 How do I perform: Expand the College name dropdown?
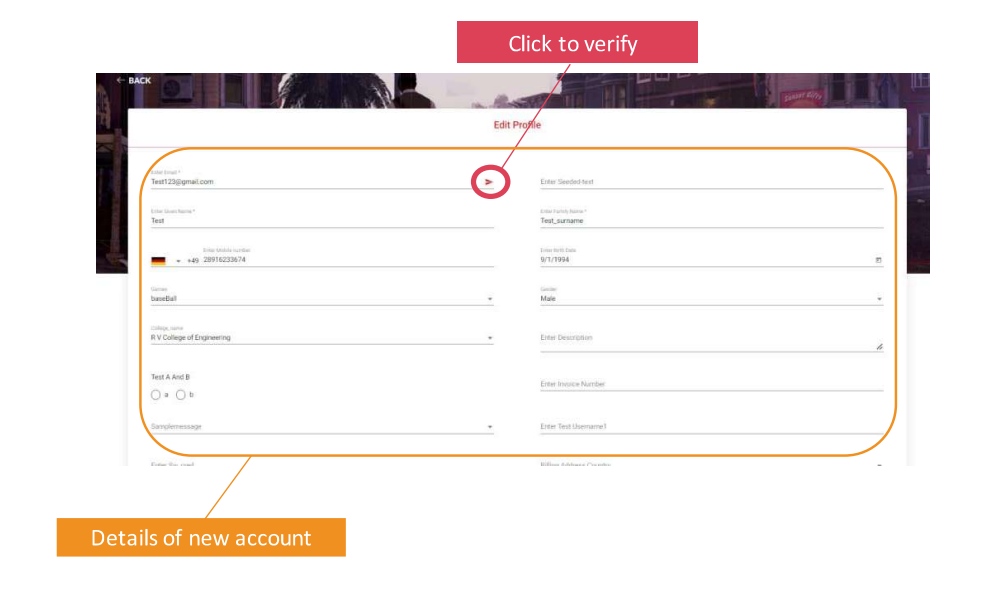(490, 337)
